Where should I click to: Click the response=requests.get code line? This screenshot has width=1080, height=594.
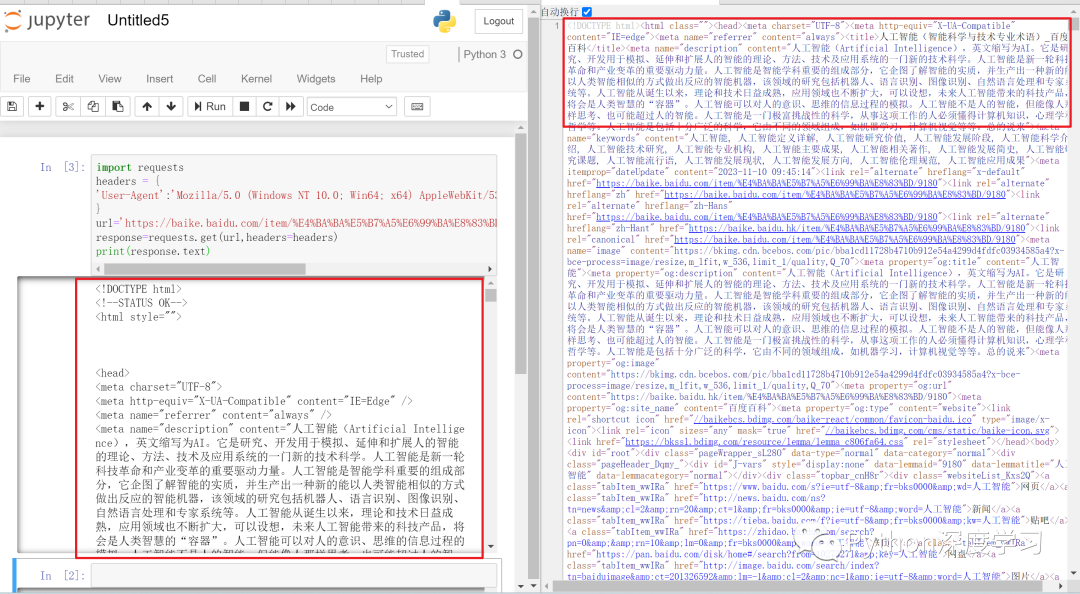tap(217, 238)
